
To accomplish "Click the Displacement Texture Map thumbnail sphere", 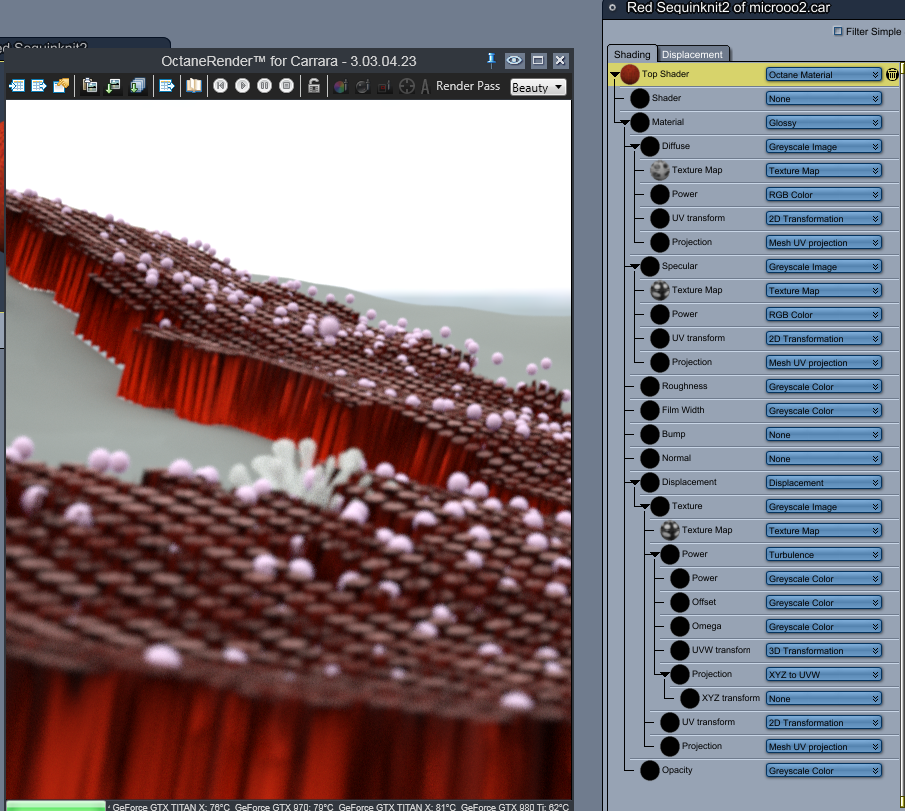I will (670, 530).
